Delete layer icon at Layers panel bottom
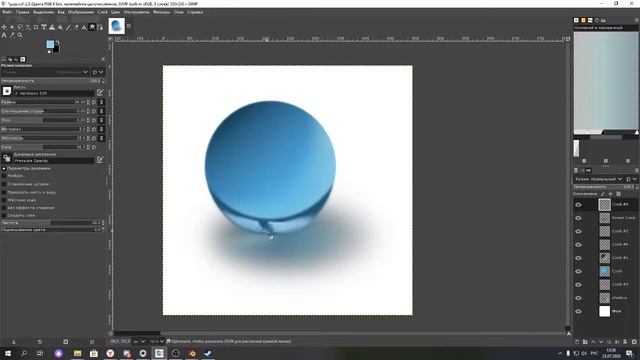The height and width of the screenshot is (360, 640). 634,342
